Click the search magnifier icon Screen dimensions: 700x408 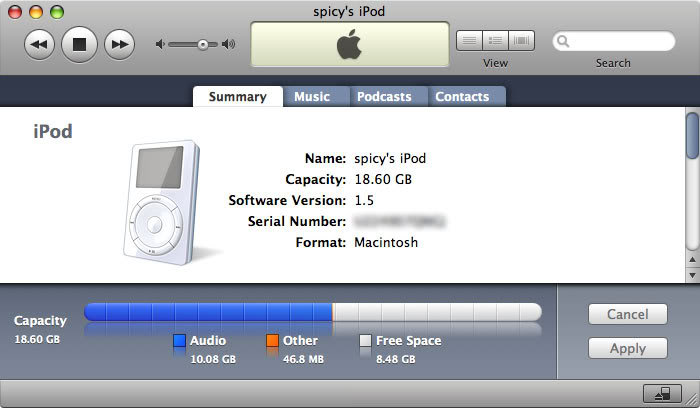pos(563,42)
